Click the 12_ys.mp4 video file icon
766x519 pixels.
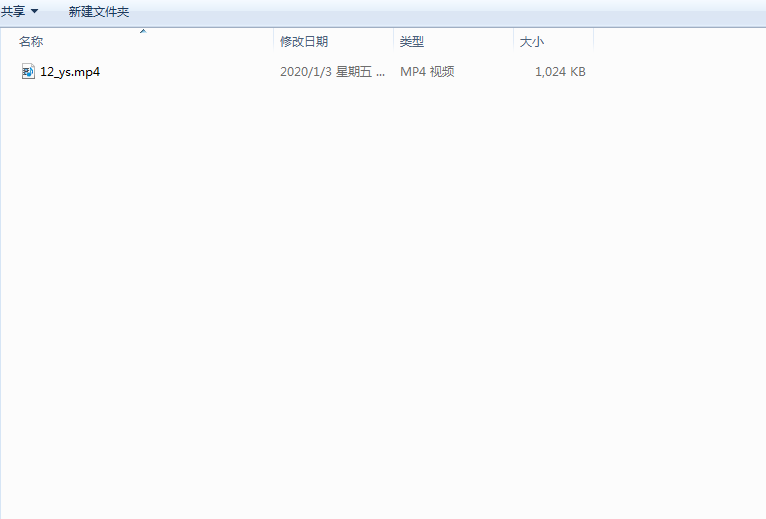(x=28, y=71)
